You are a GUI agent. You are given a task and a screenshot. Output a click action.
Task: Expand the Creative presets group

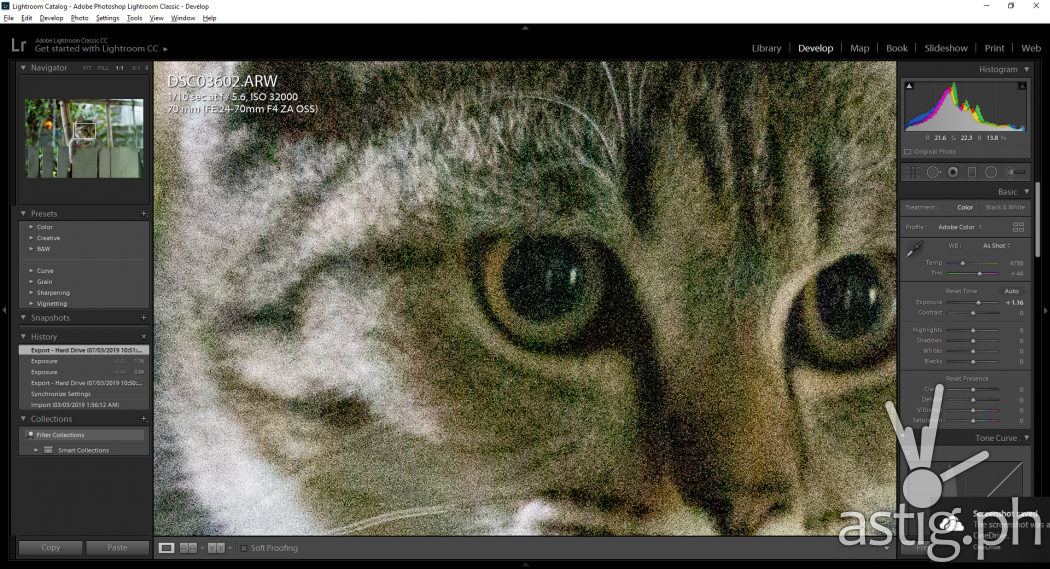tap(31, 238)
